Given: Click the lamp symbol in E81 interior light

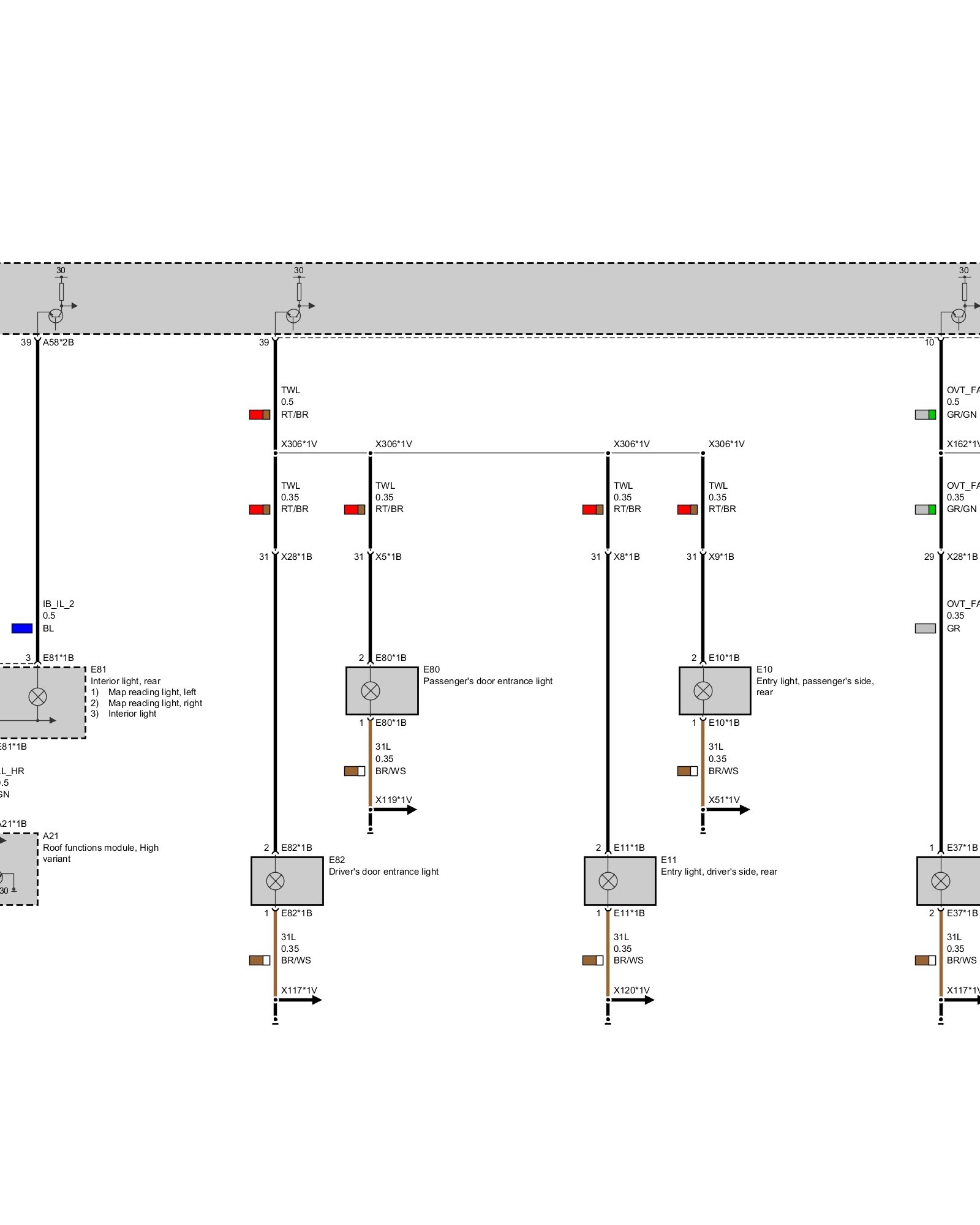Looking at the screenshot, I should pyautogui.click(x=38, y=696).
